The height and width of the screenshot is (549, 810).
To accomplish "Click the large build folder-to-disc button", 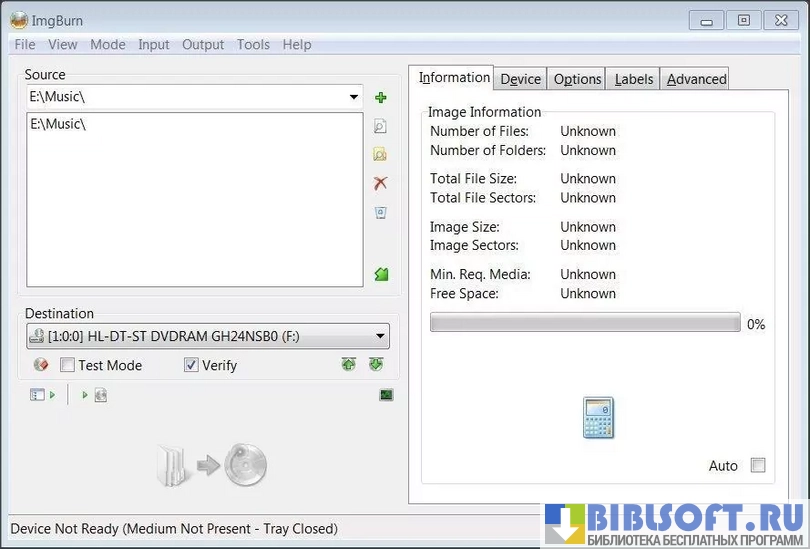I will [x=211, y=466].
